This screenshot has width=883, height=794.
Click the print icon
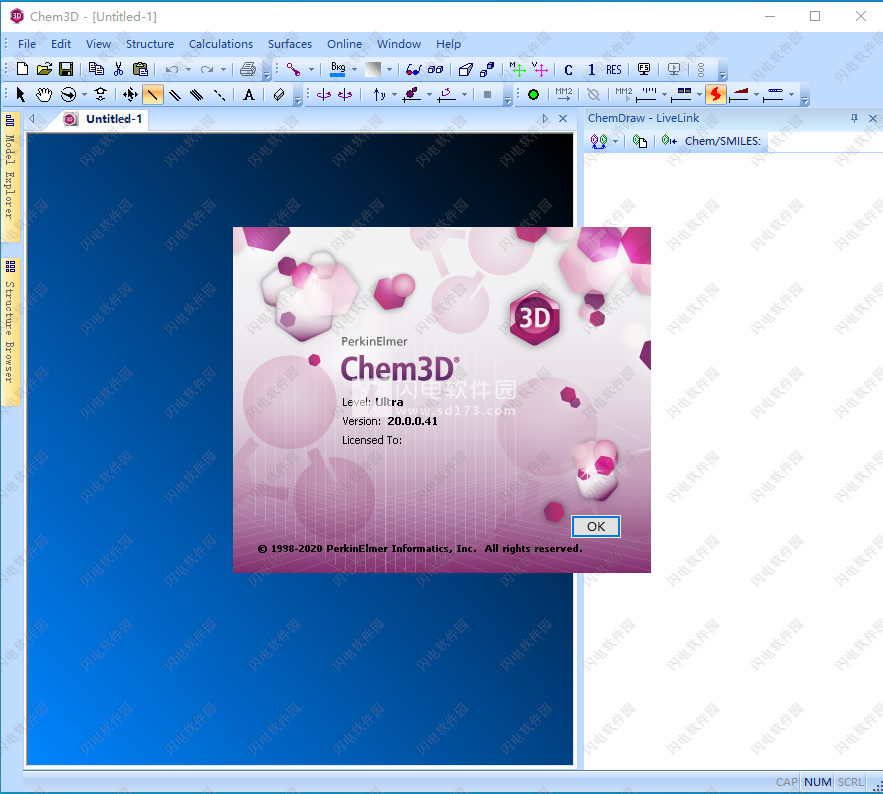coord(248,69)
